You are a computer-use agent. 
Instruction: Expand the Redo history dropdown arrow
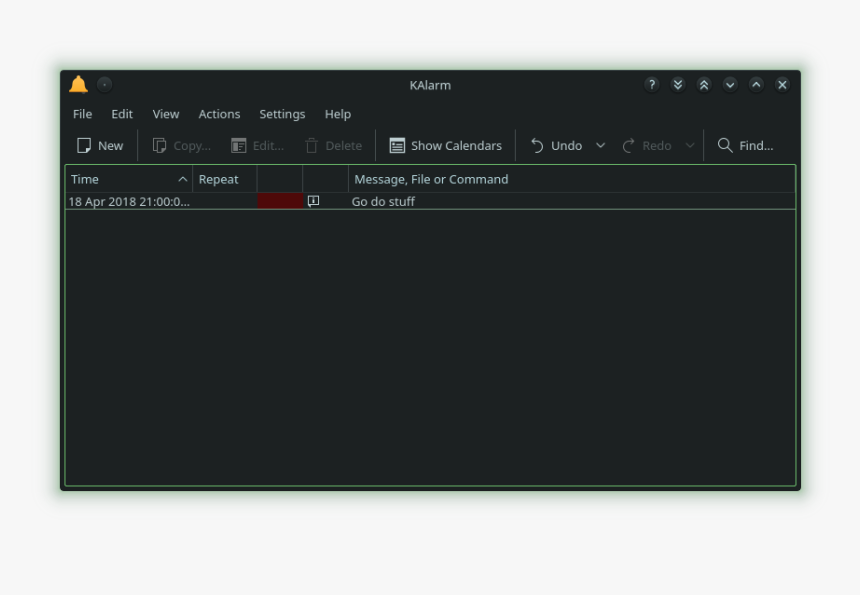[x=690, y=146]
